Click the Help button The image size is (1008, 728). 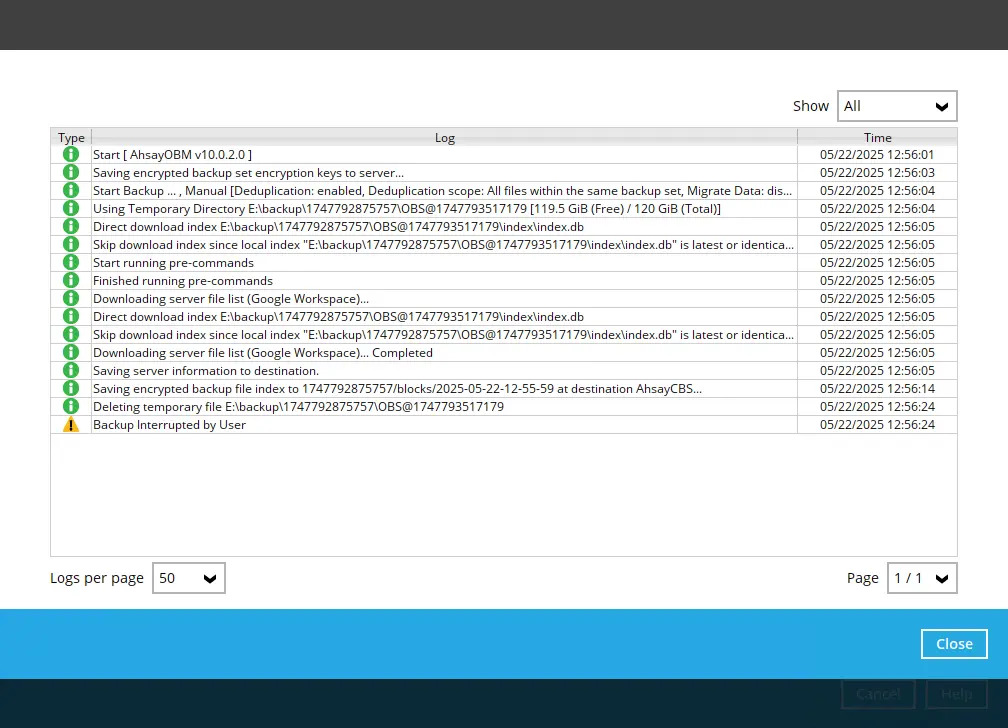(x=956, y=693)
